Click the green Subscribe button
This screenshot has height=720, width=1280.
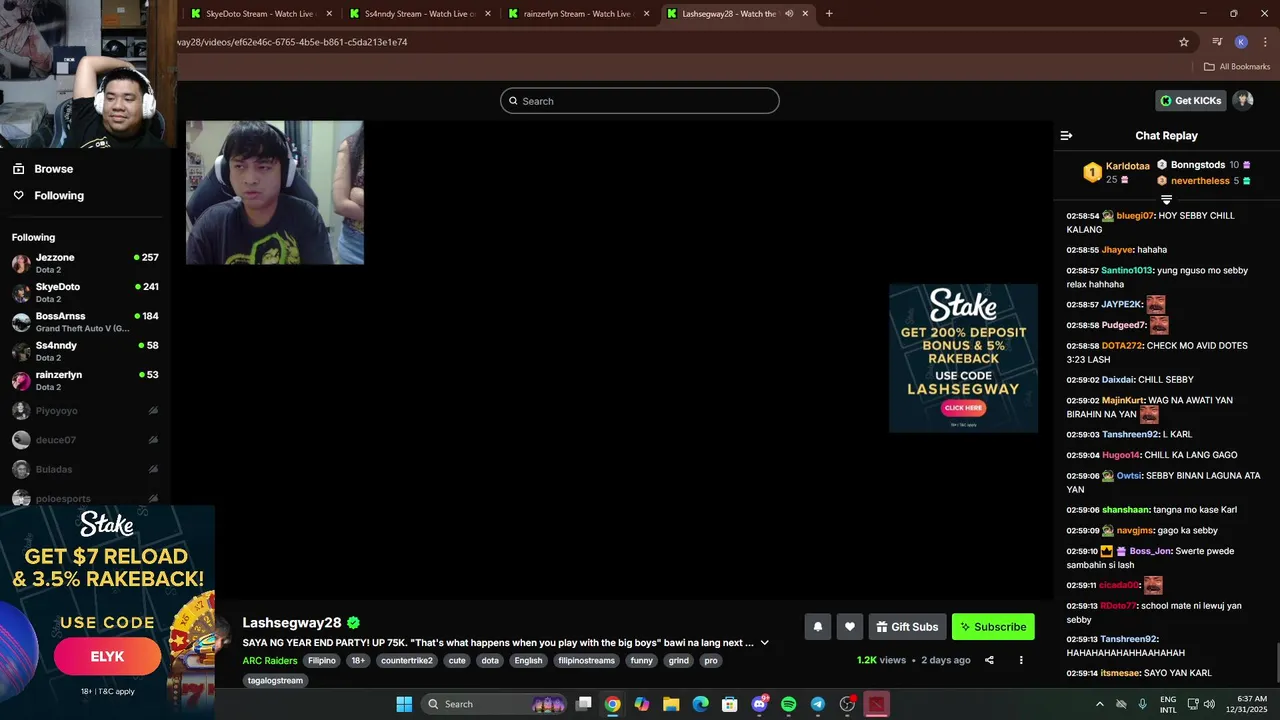pyautogui.click(x=993, y=627)
